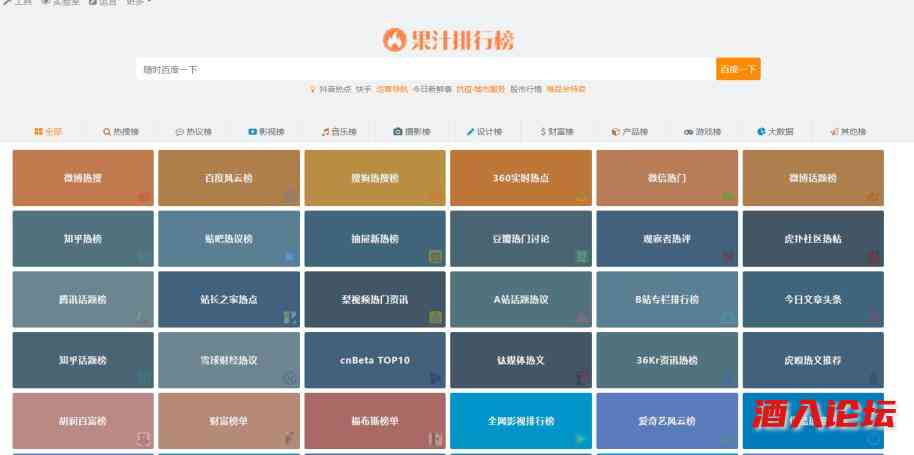Expand the 更多 dropdown in top bar

tap(139, 3)
